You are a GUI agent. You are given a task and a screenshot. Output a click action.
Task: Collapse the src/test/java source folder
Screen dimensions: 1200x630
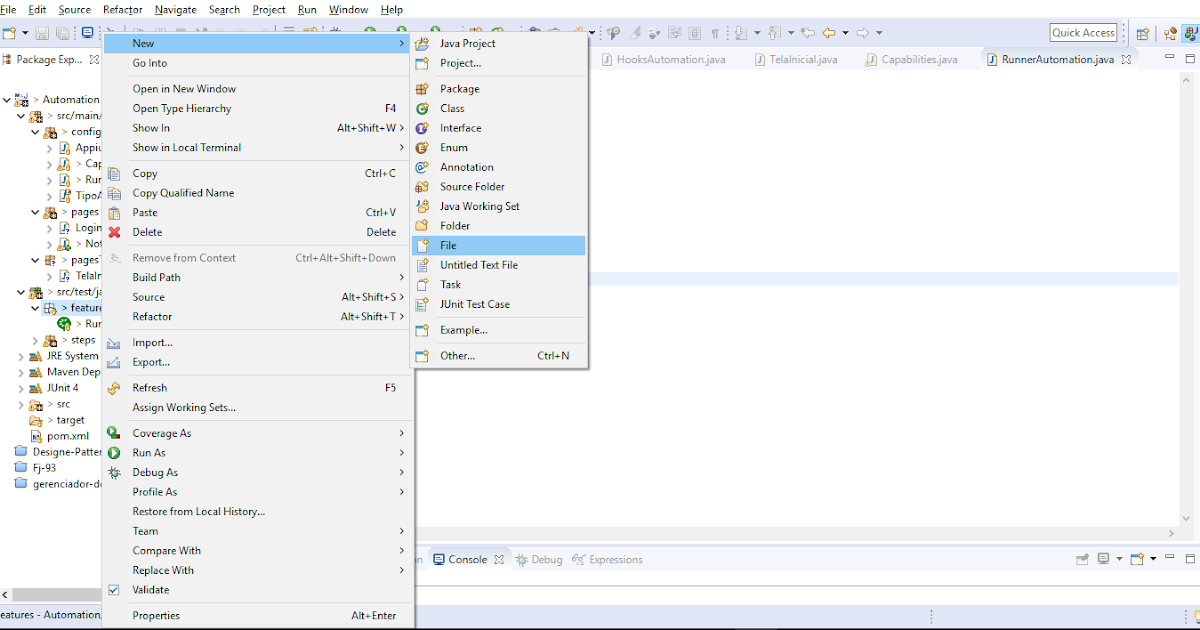click(21, 292)
